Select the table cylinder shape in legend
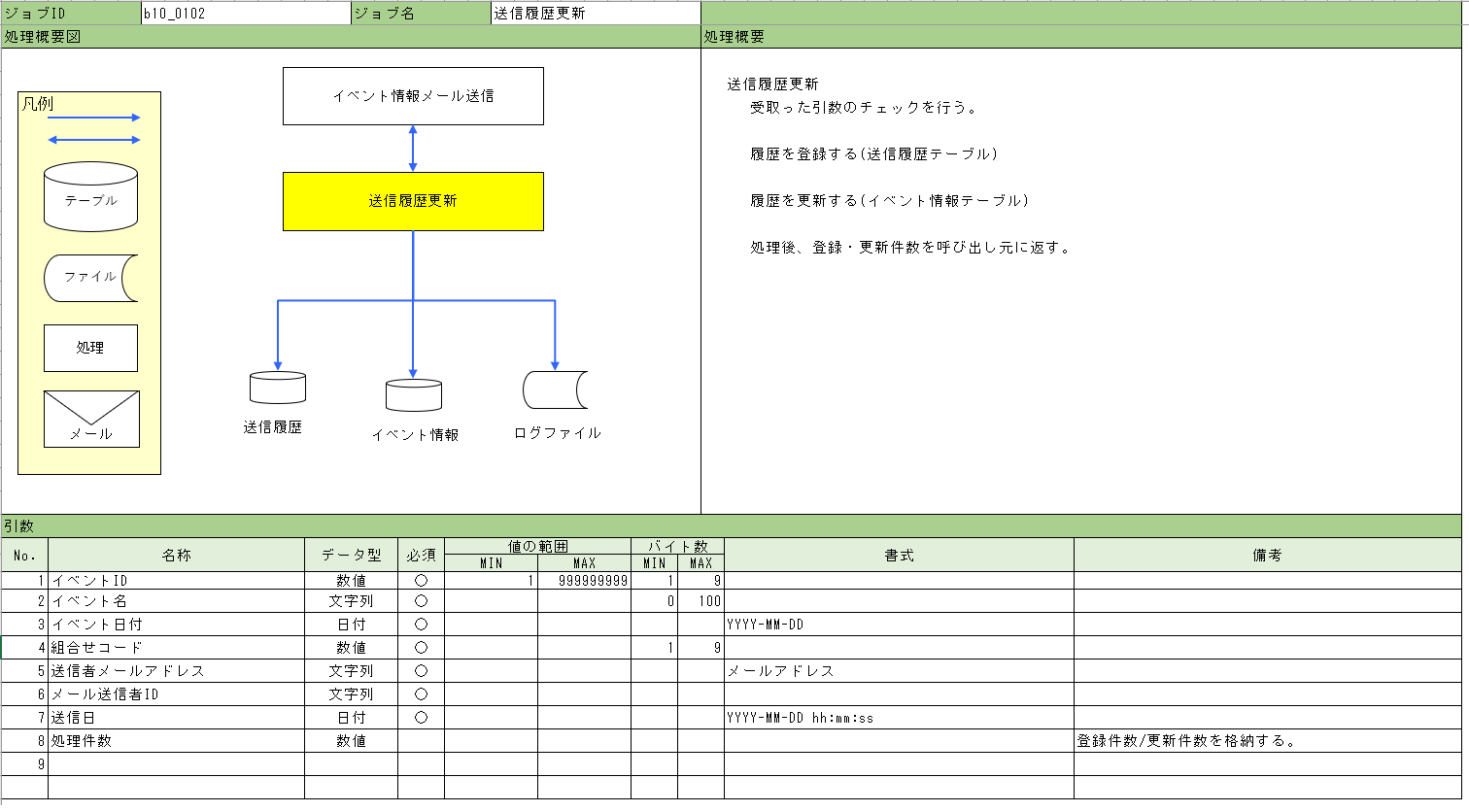Screen dimensions: 1469x812 pyautogui.click(x=90, y=197)
